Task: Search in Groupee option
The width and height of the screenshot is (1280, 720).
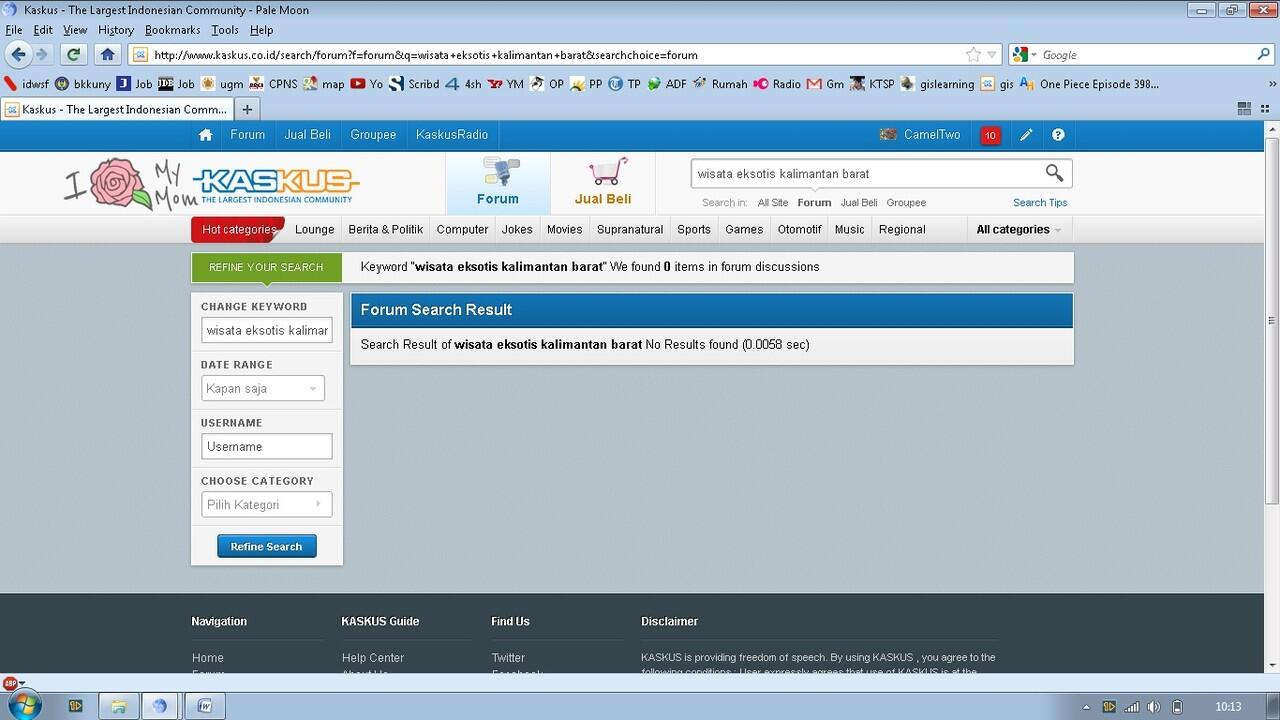Action: (906, 202)
